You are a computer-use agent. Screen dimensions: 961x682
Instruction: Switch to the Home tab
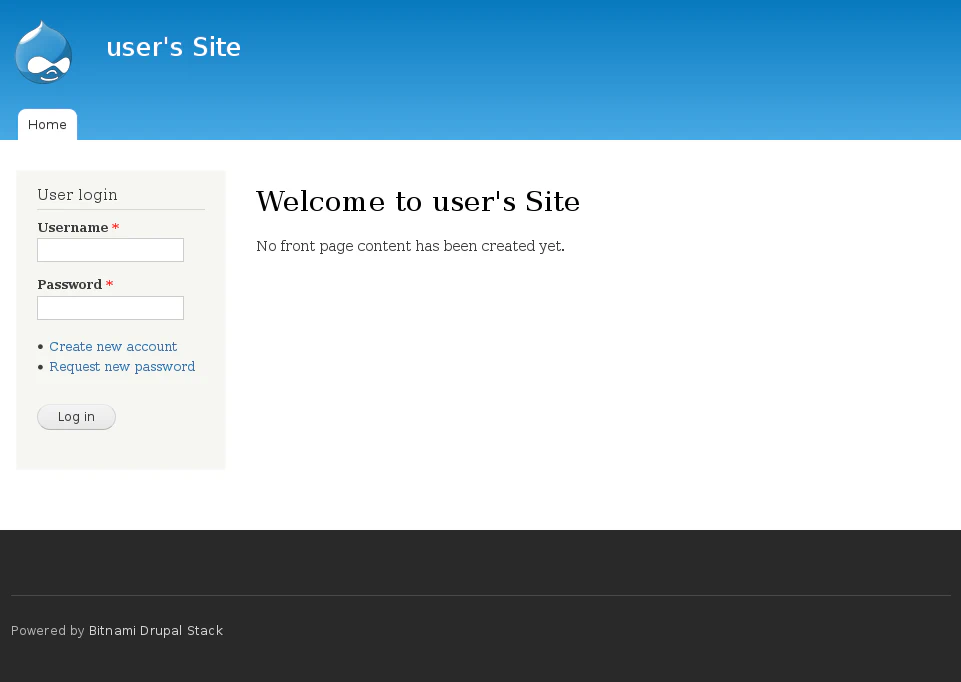47,125
